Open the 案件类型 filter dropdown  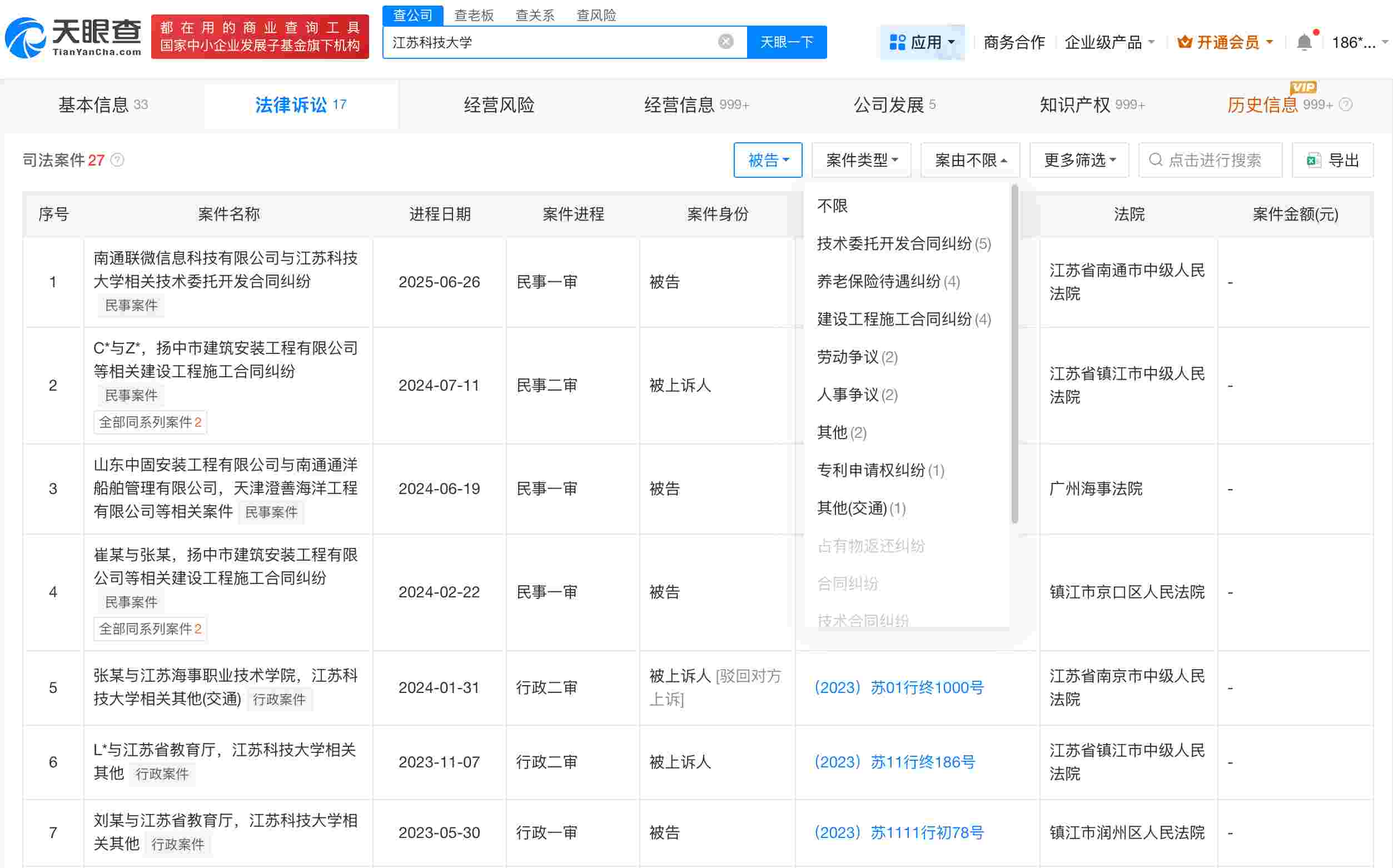(x=860, y=159)
